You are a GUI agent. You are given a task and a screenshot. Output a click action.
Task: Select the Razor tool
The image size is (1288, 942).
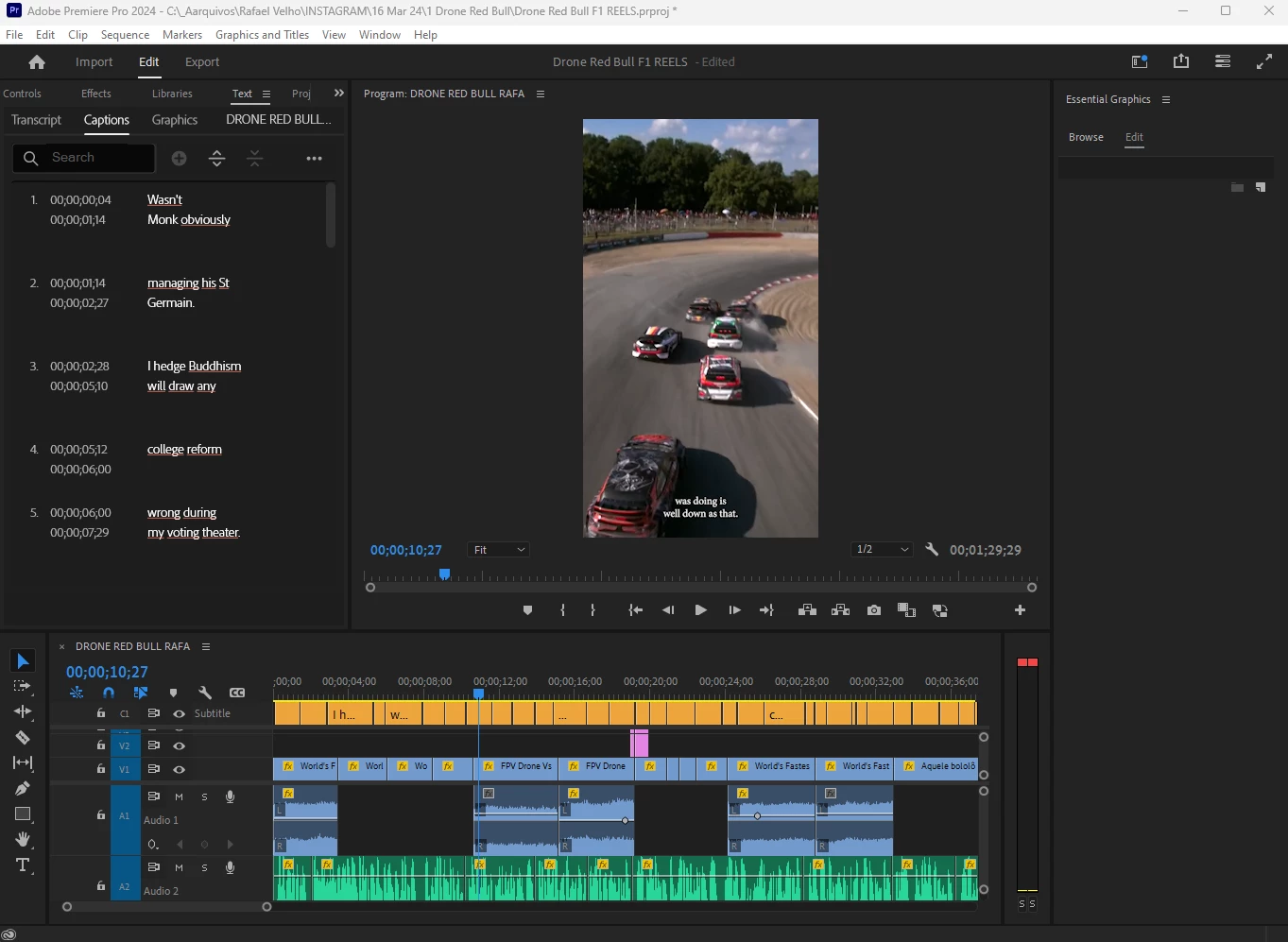(x=23, y=737)
